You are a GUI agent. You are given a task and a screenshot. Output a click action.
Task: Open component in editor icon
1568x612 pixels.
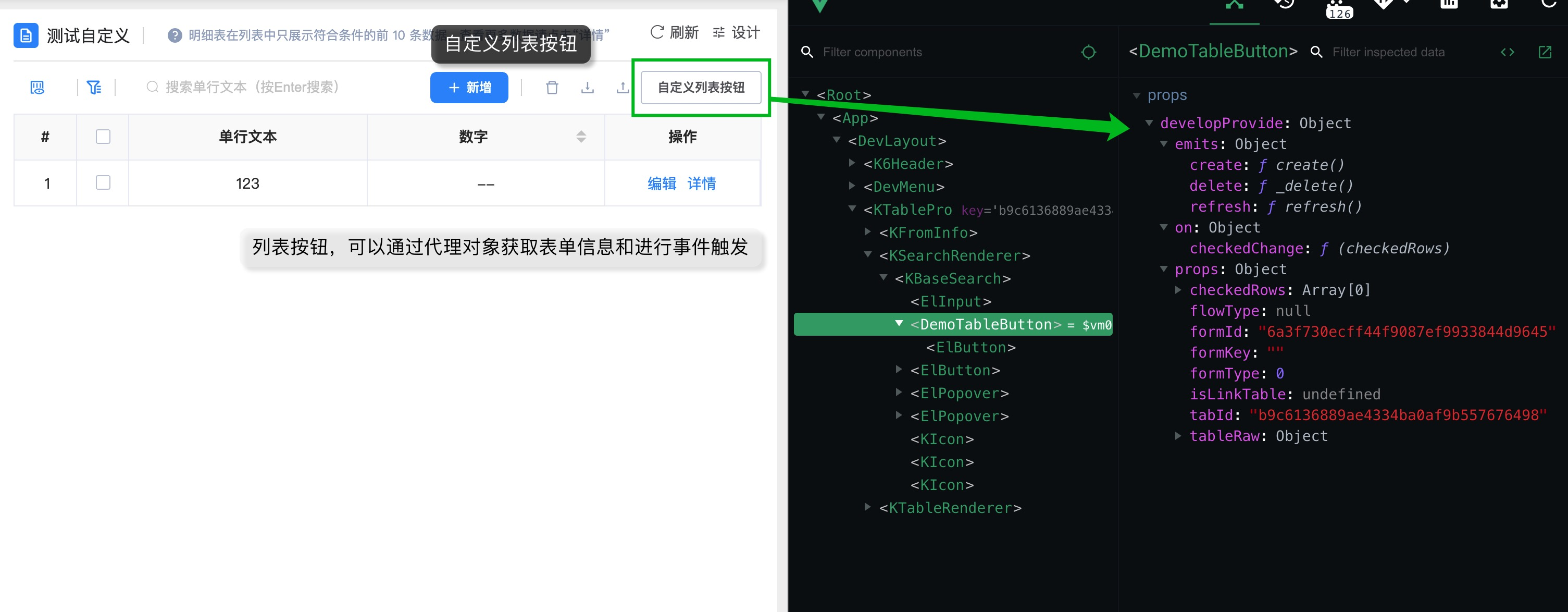click(x=1545, y=52)
